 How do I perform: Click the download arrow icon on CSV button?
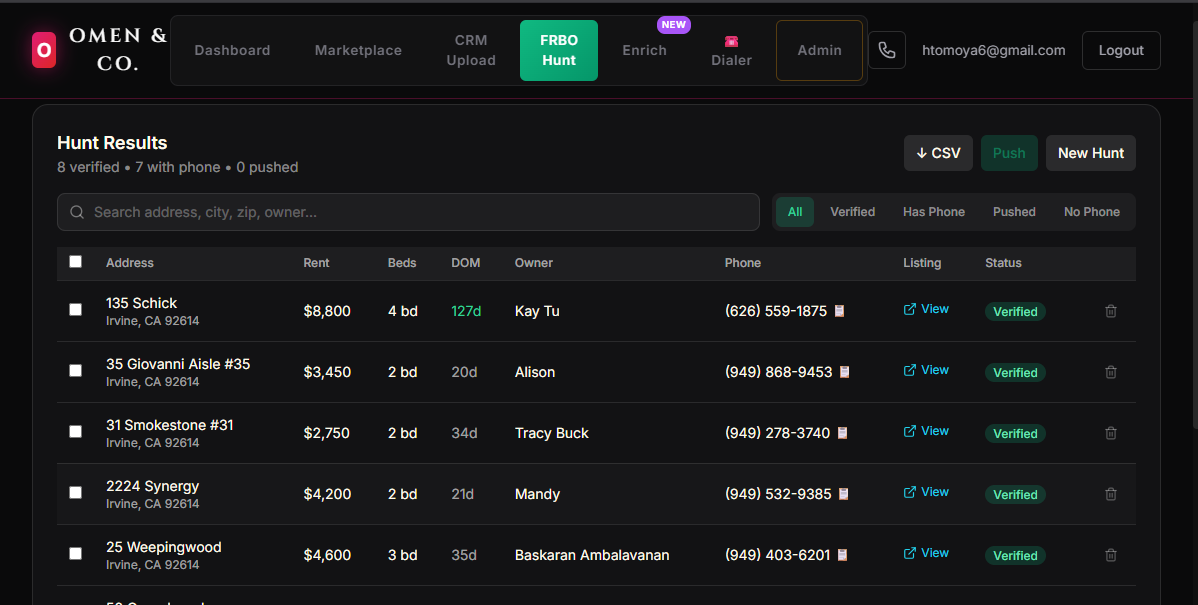pyautogui.click(x=922, y=152)
